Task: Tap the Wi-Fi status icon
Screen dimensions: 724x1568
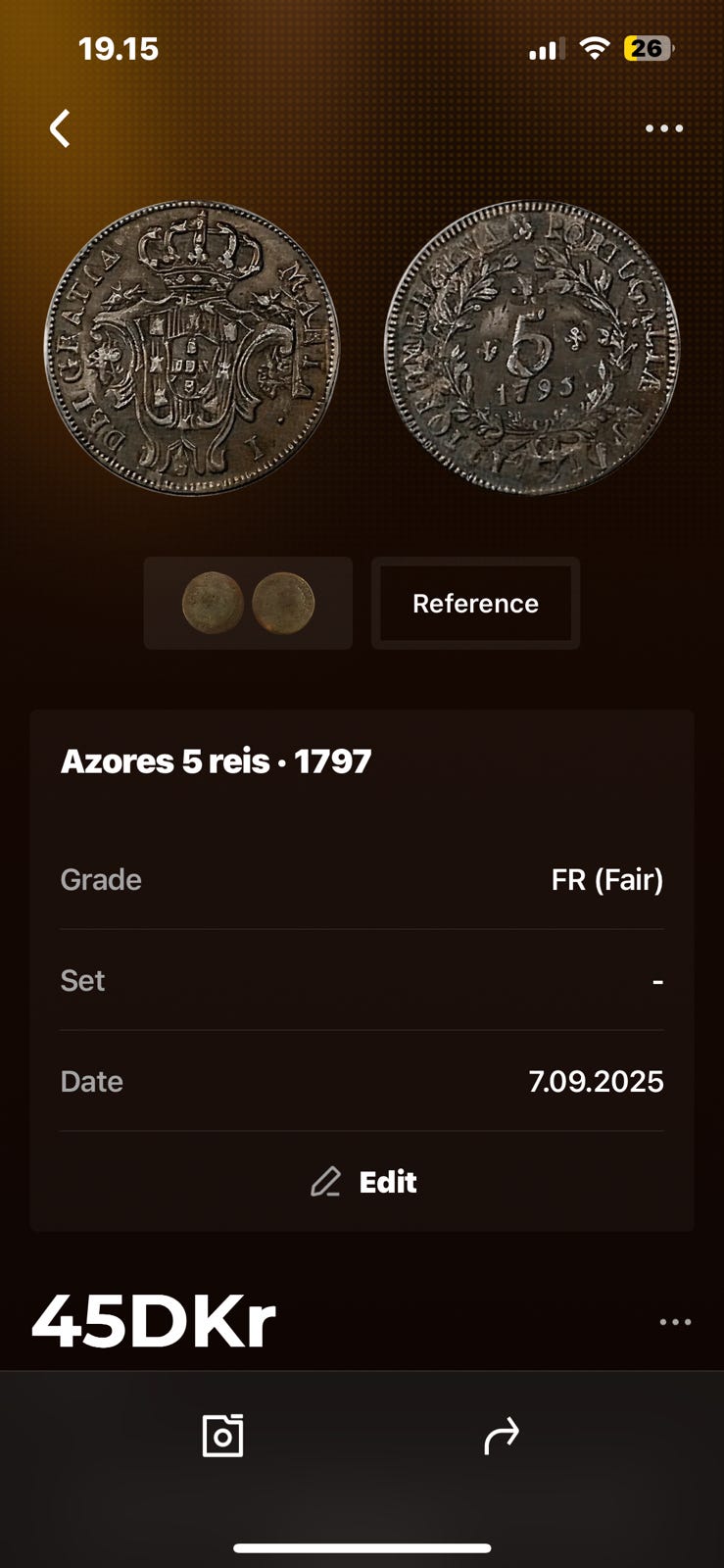Action: [x=594, y=48]
